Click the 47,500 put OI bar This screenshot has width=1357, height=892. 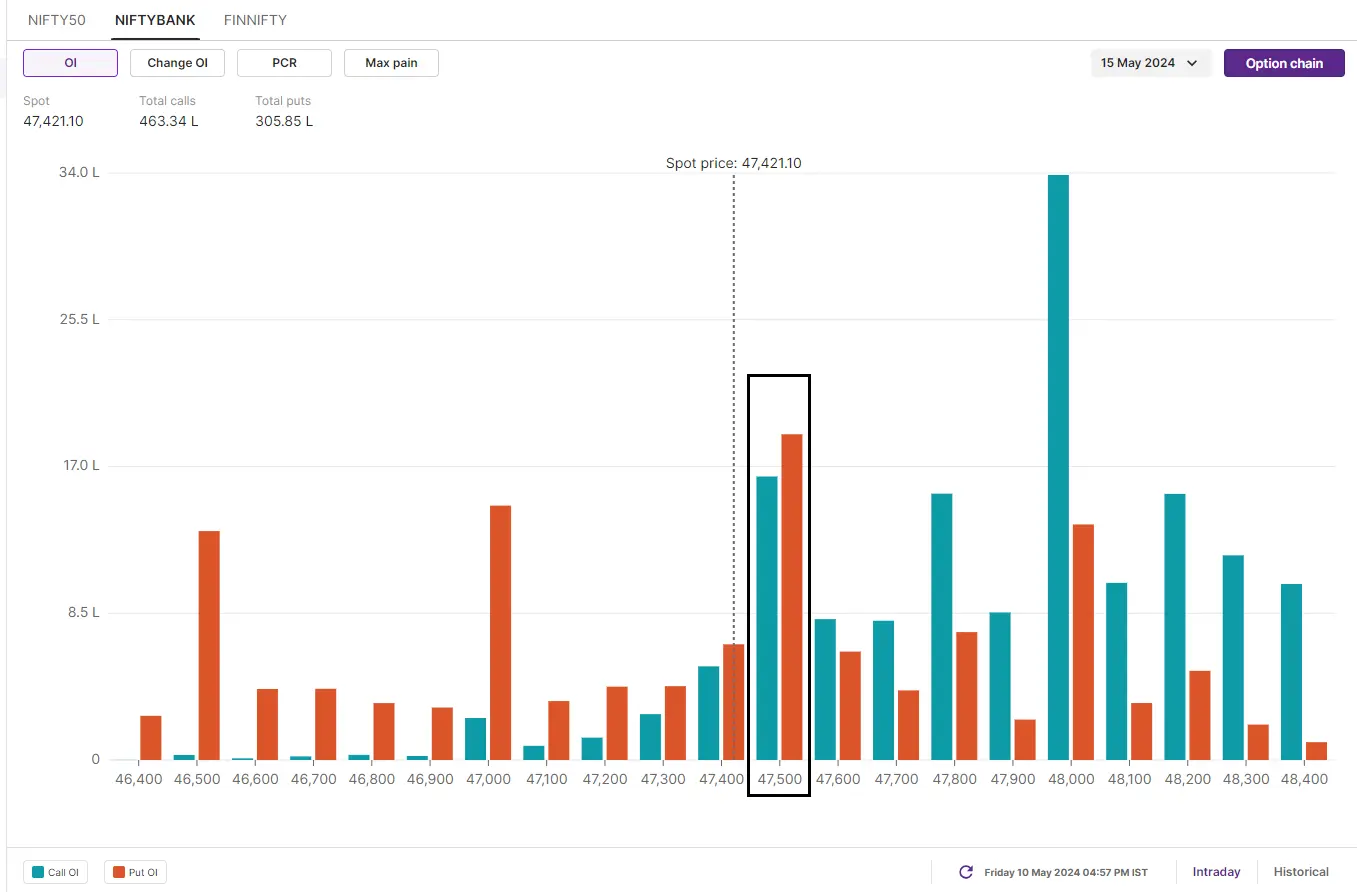(x=792, y=597)
